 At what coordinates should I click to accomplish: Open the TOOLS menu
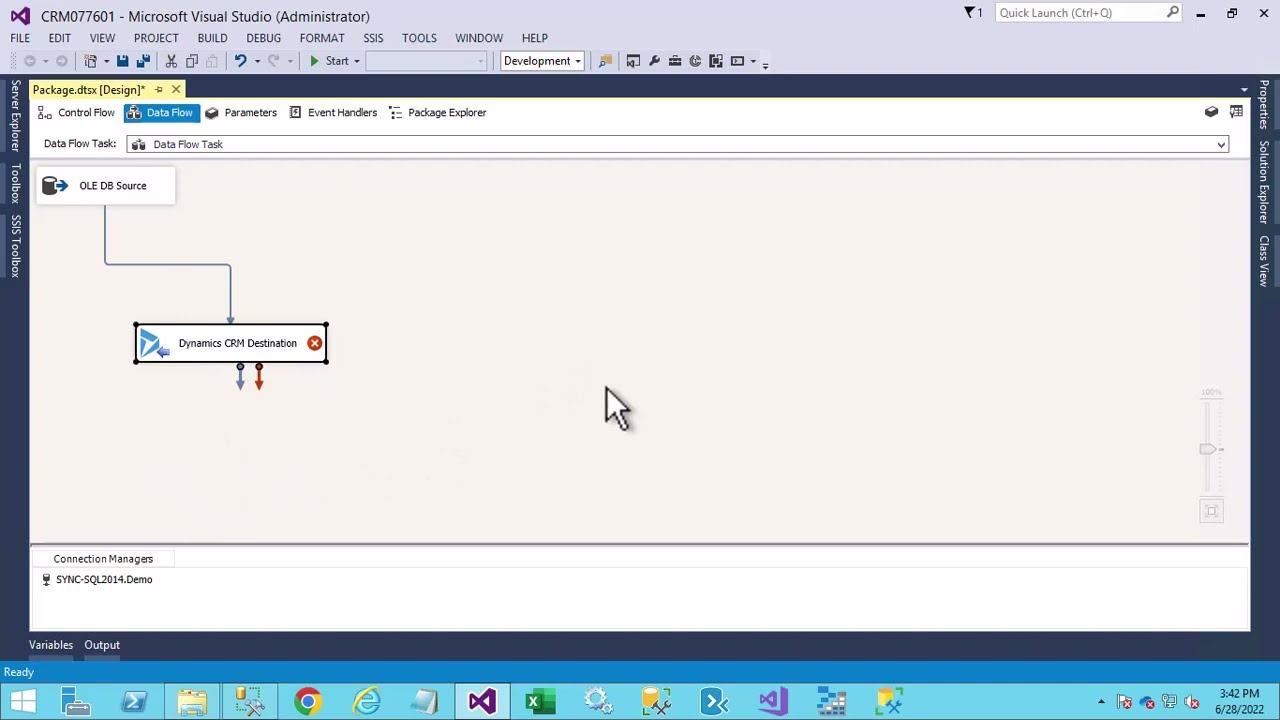419,38
